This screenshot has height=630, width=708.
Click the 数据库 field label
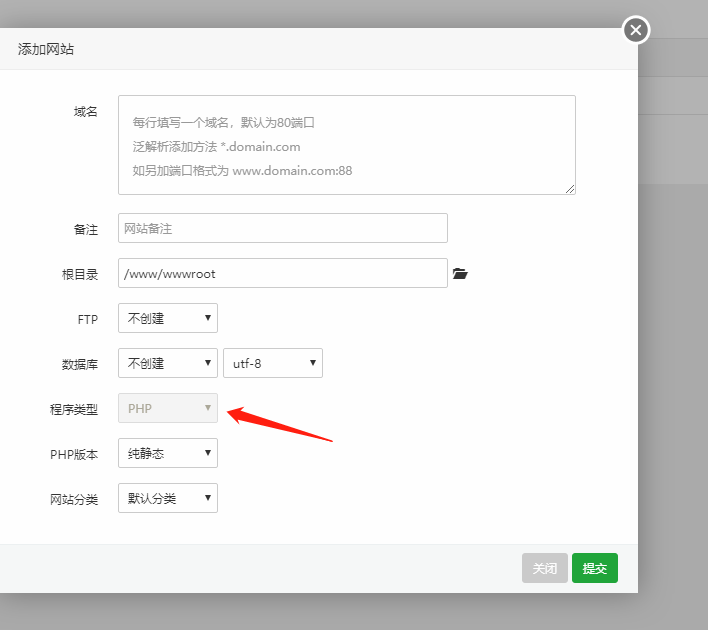coord(80,365)
